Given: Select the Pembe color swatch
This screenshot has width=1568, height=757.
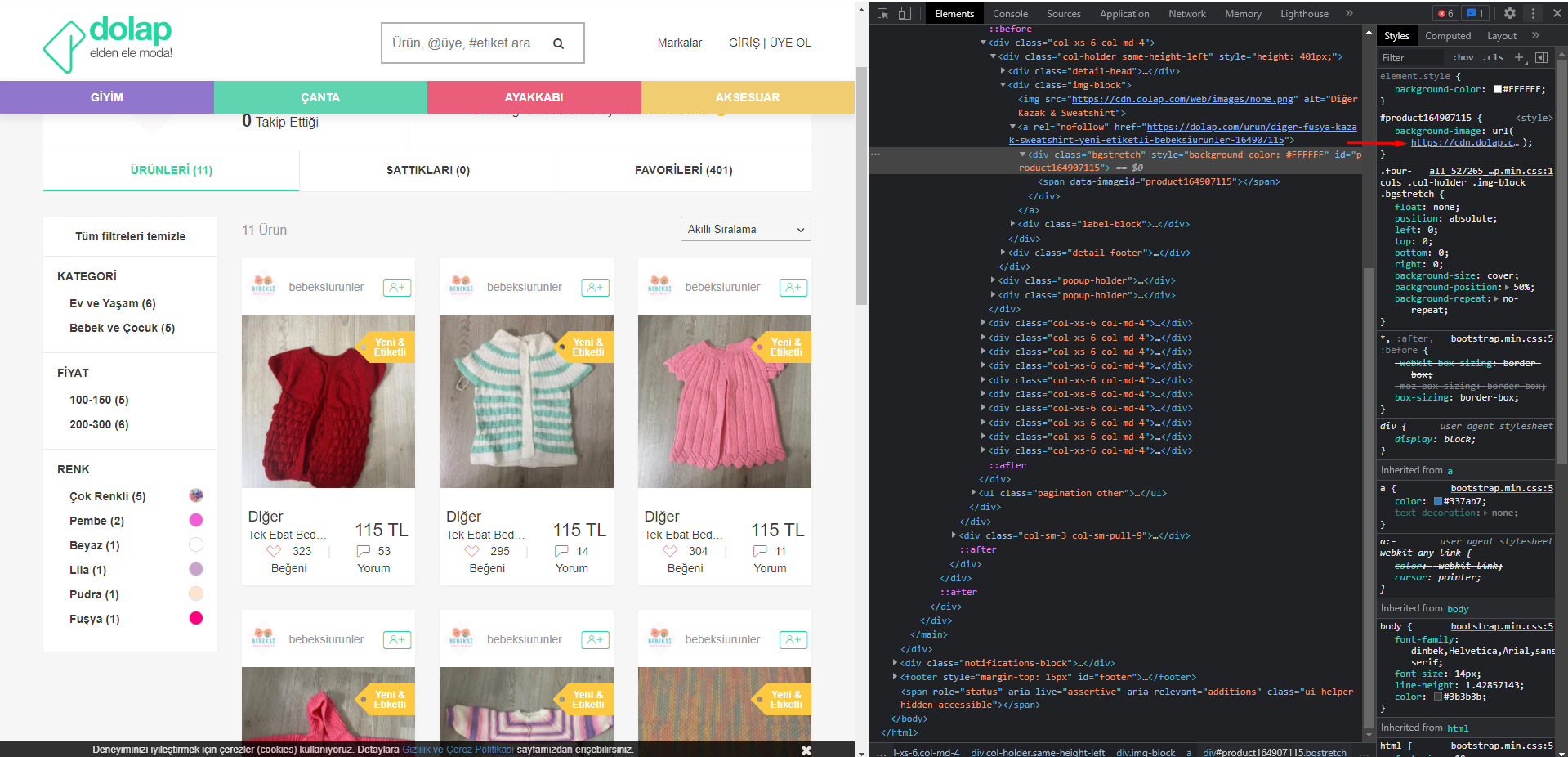Looking at the screenshot, I should [196, 520].
